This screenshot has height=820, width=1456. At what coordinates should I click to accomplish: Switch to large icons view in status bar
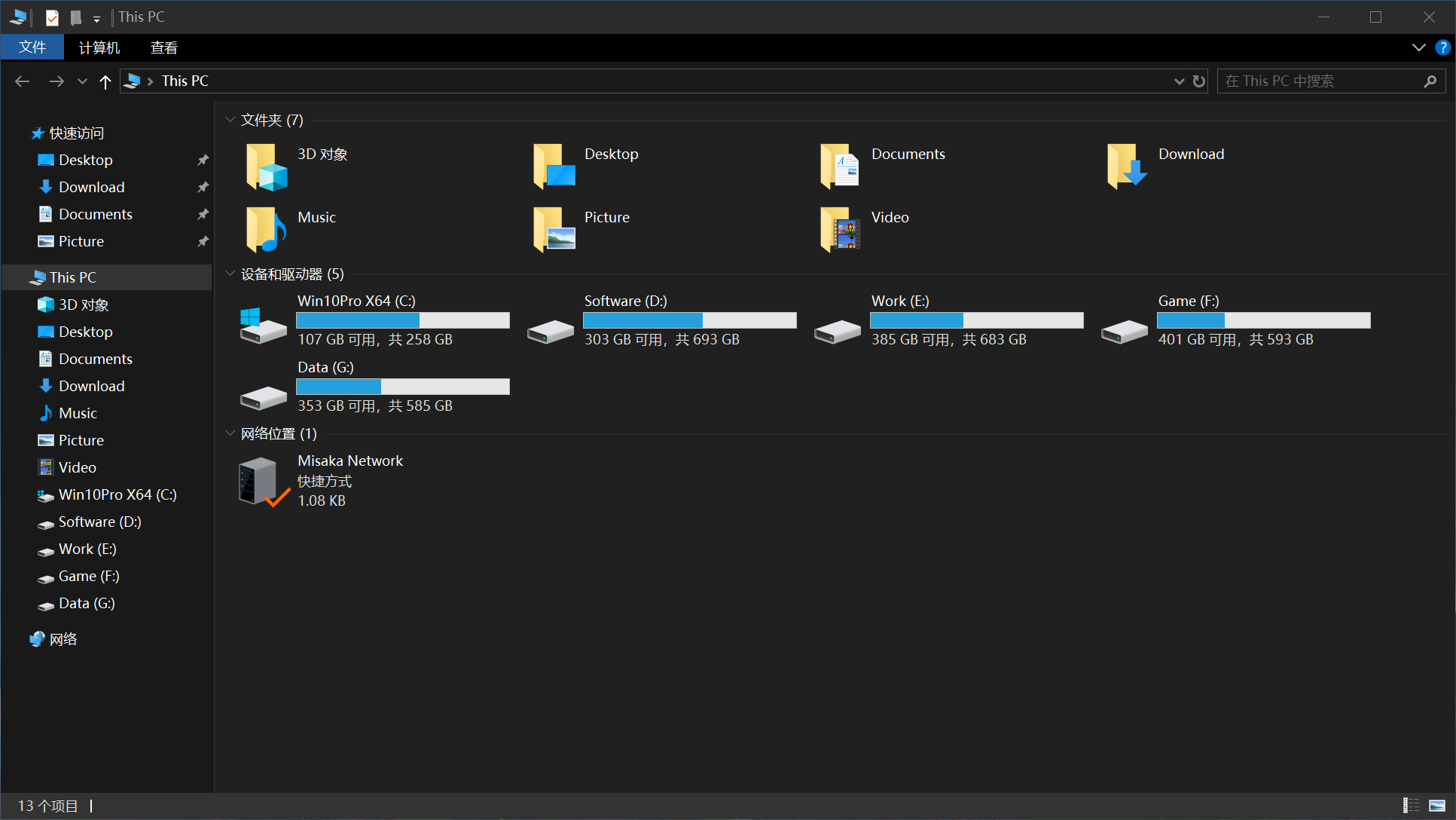[x=1437, y=806]
